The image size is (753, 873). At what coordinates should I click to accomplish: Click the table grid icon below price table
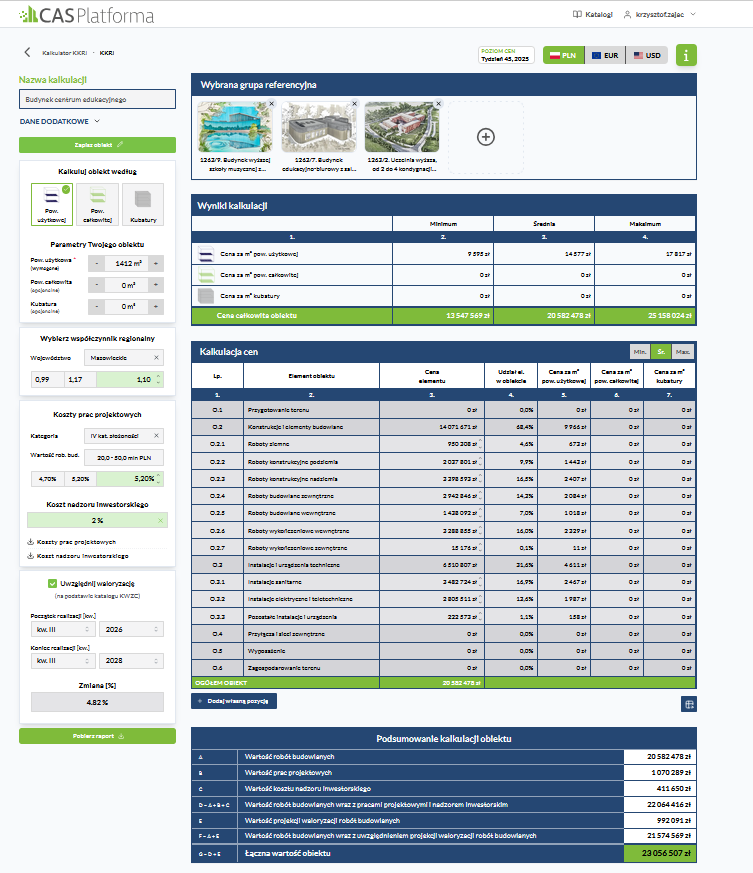point(688,704)
